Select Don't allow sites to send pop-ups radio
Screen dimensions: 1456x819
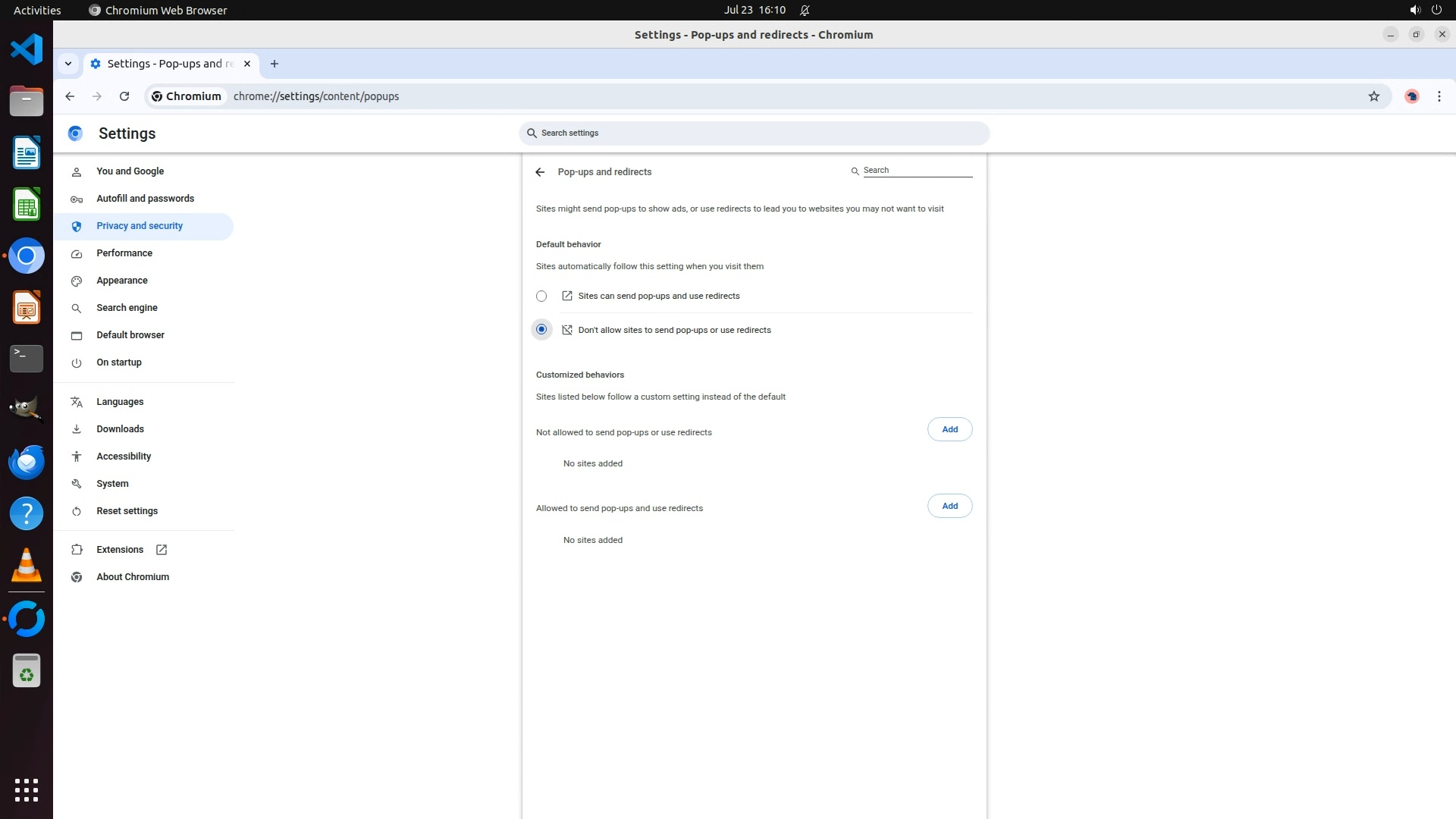(541, 330)
